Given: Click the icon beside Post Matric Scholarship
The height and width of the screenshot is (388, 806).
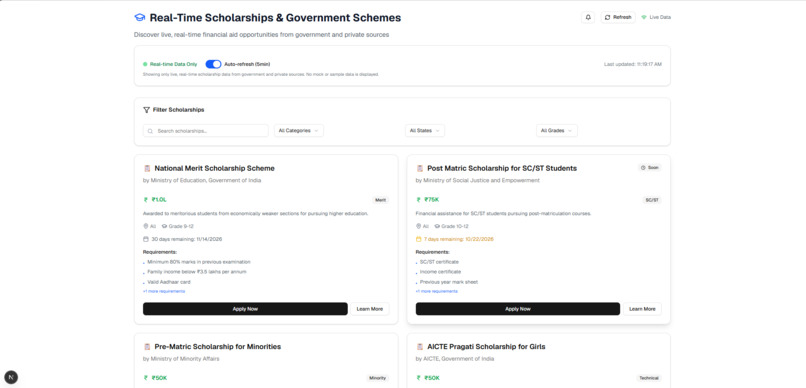Looking at the screenshot, I should point(419,168).
